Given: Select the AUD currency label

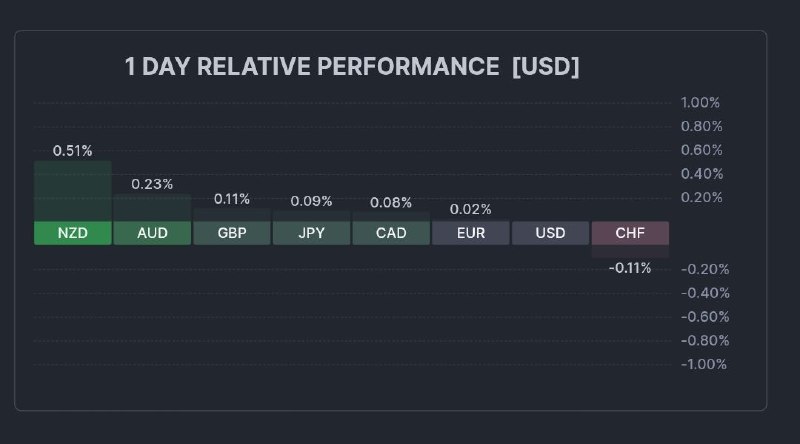Looking at the screenshot, I should click(x=152, y=233).
